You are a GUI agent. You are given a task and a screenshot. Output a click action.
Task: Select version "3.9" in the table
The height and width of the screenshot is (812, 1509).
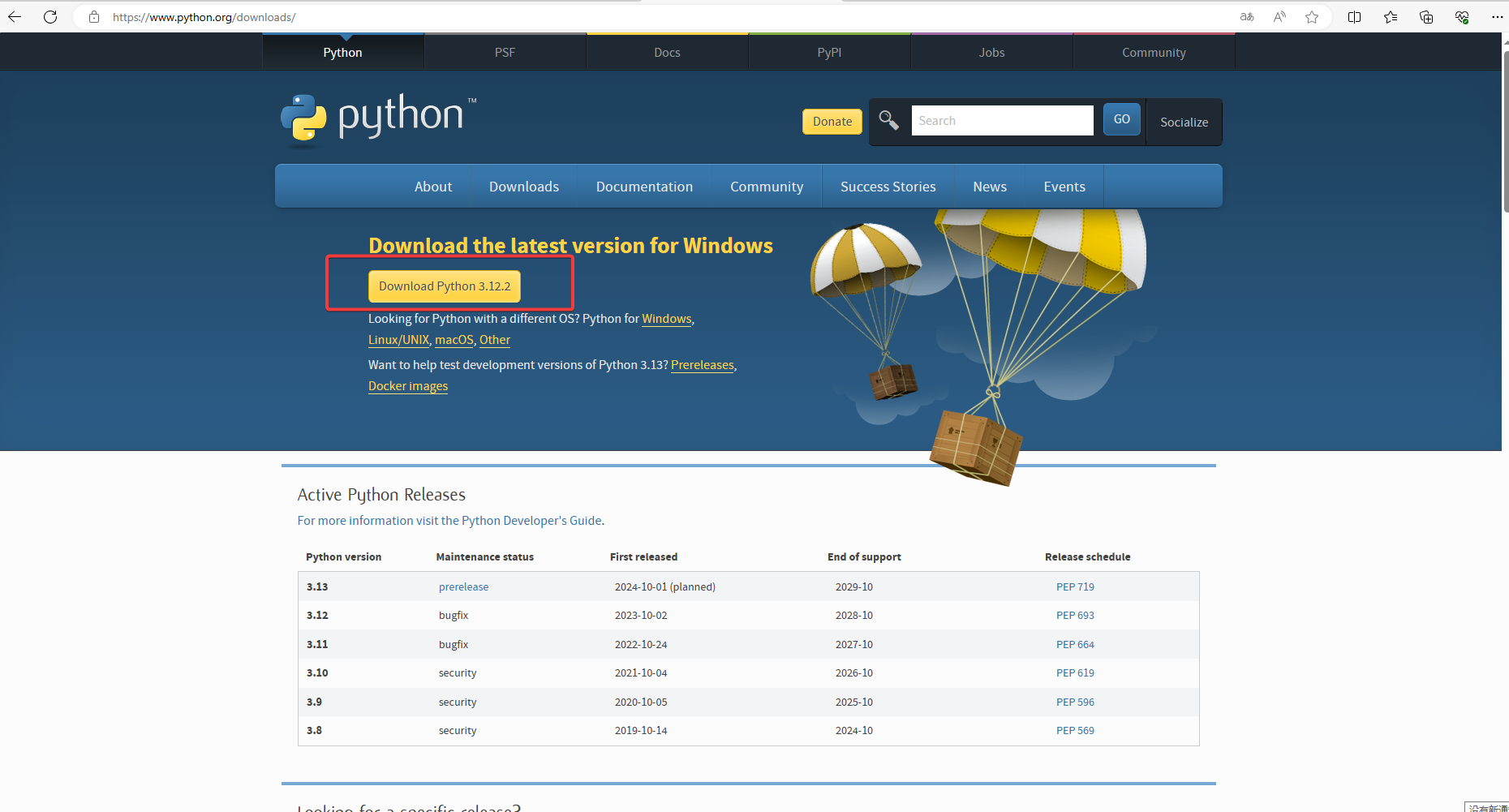click(314, 702)
